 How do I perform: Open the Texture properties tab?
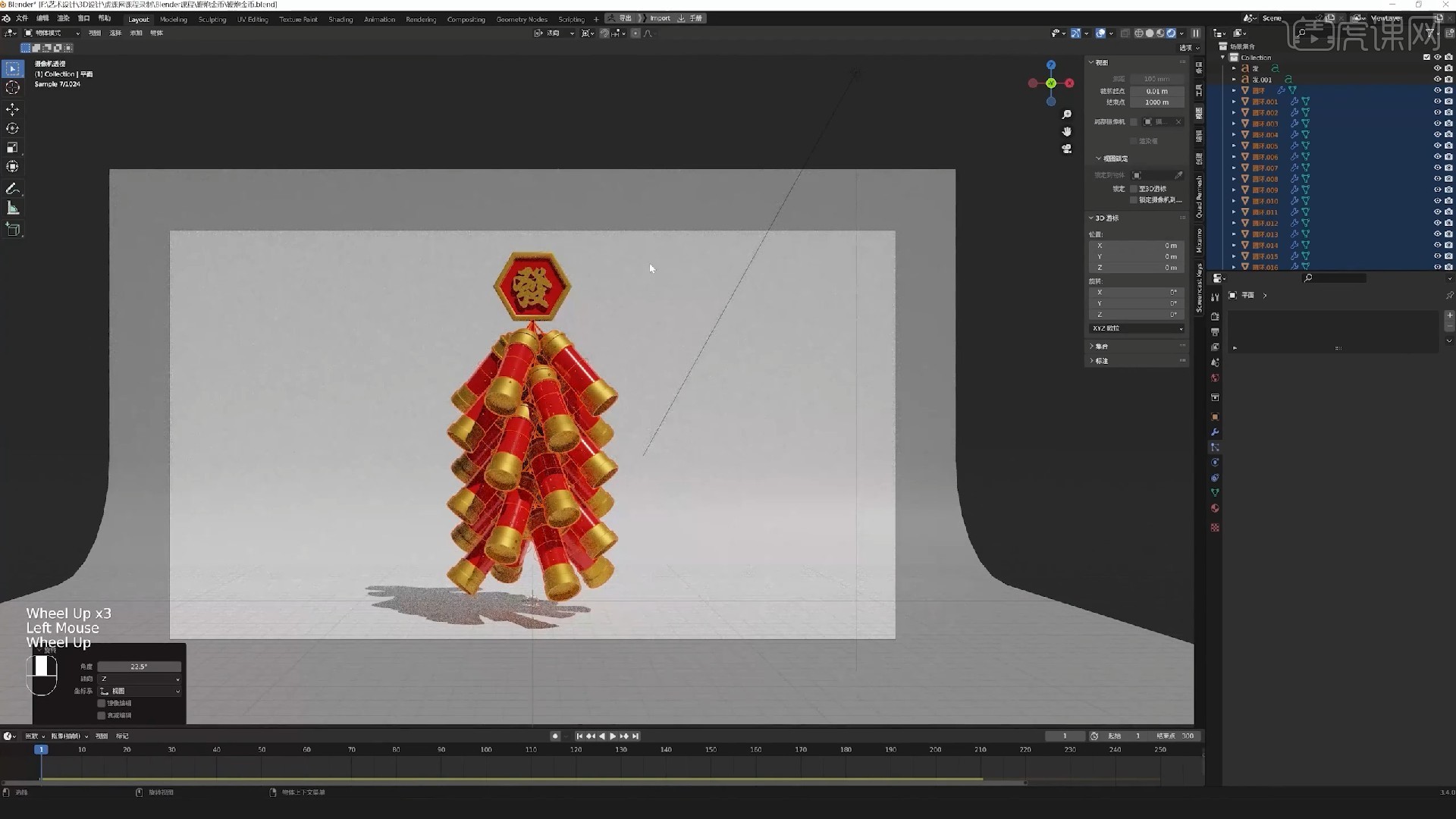pos(1215,528)
